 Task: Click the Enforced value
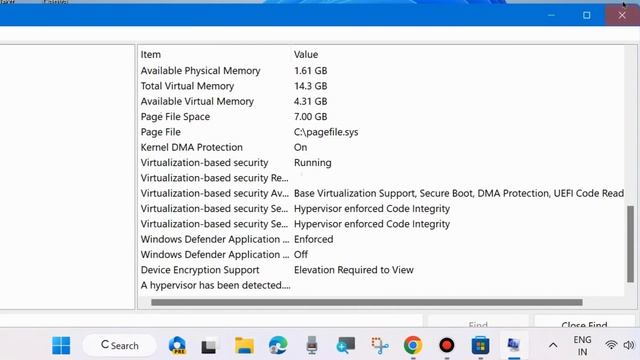coord(313,239)
